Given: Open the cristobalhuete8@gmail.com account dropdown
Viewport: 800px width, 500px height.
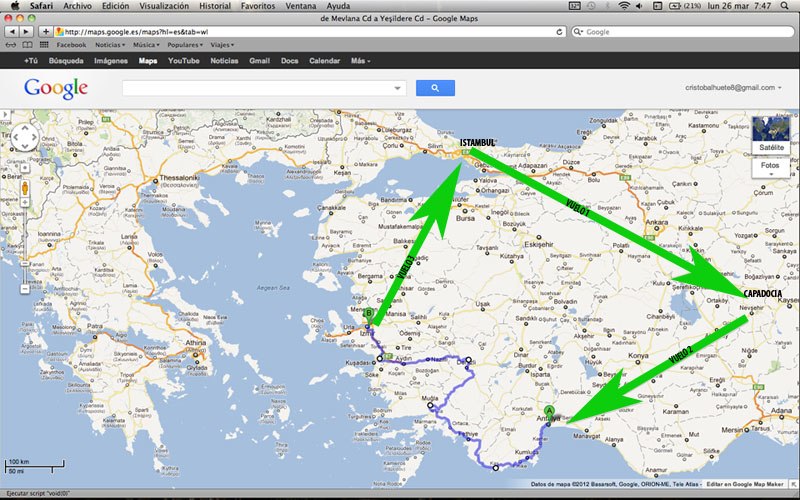Looking at the screenshot, I should pyautogui.click(x=733, y=88).
